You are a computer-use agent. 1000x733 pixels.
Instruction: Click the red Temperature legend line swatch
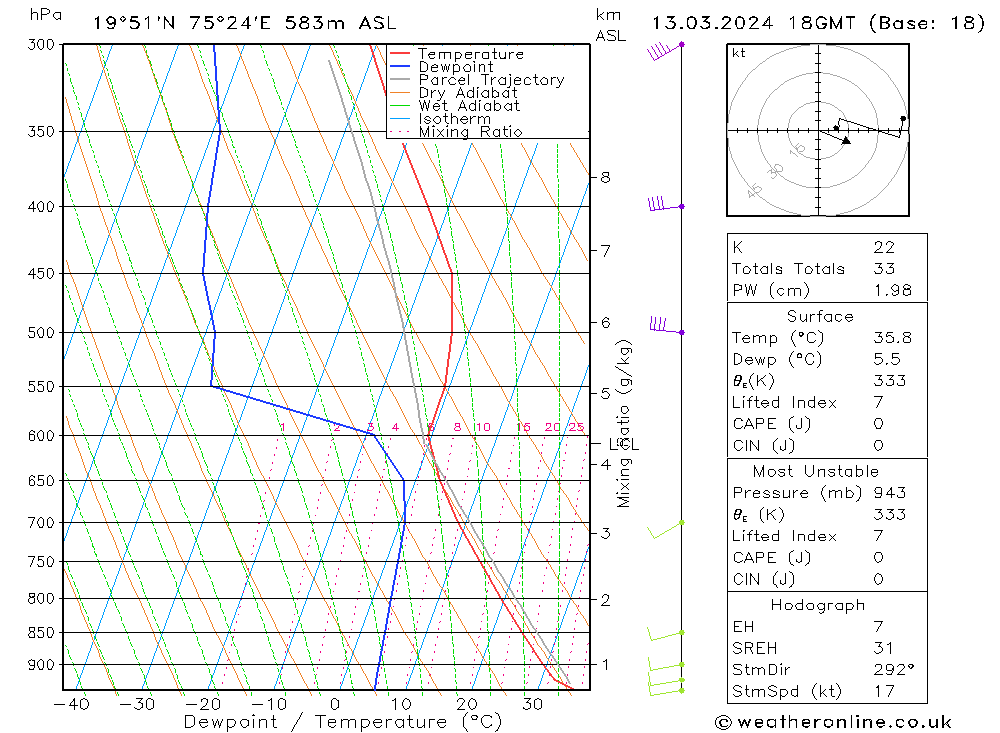pyautogui.click(x=399, y=54)
